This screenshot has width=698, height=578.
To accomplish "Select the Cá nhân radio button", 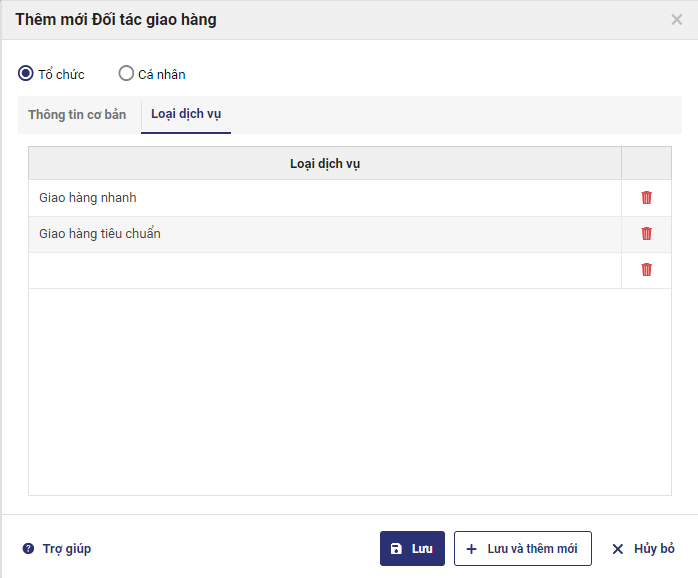I will pos(126,73).
